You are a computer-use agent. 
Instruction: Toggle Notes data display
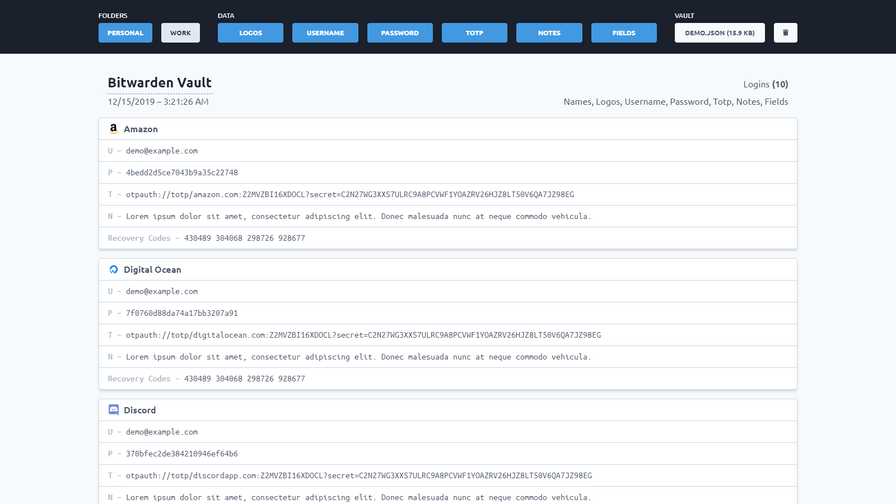[549, 33]
